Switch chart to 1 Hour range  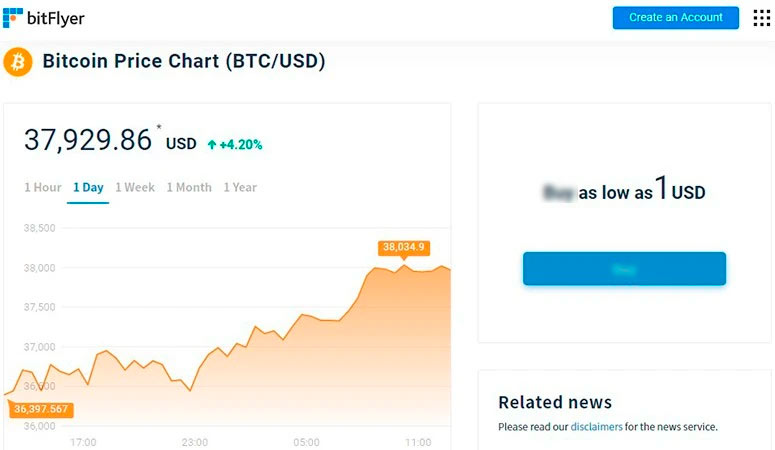pyautogui.click(x=43, y=187)
